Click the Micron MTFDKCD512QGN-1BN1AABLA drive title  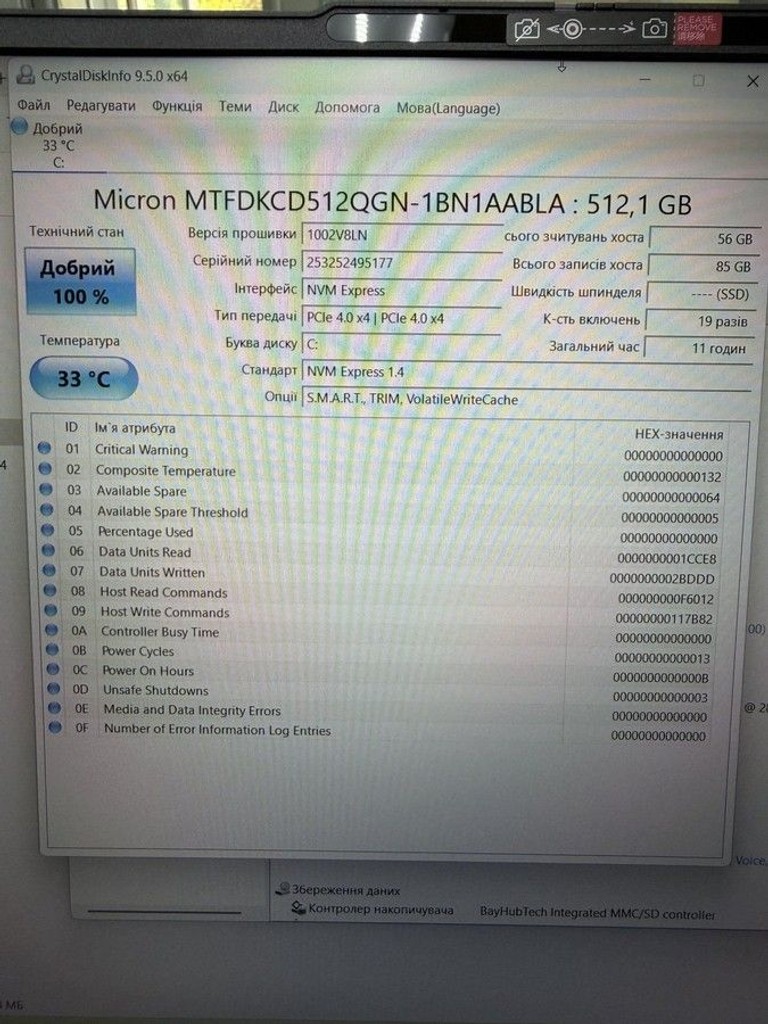(x=392, y=201)
